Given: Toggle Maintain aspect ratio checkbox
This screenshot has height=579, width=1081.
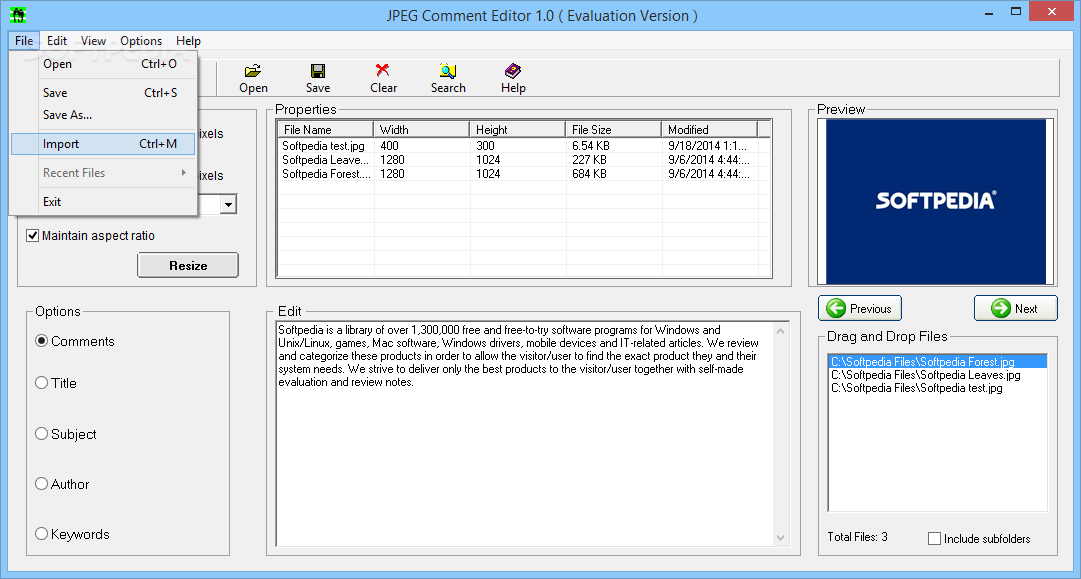Looking at the screenshot, I should (32, 236).
